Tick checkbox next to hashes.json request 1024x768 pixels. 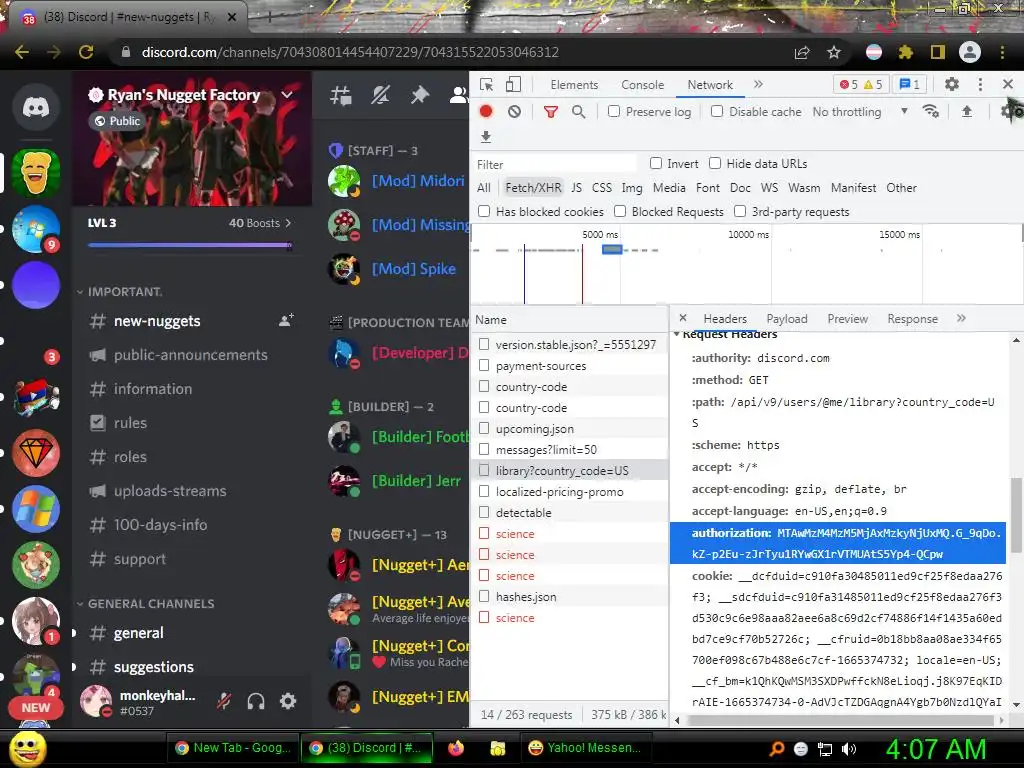coord(484,596)
